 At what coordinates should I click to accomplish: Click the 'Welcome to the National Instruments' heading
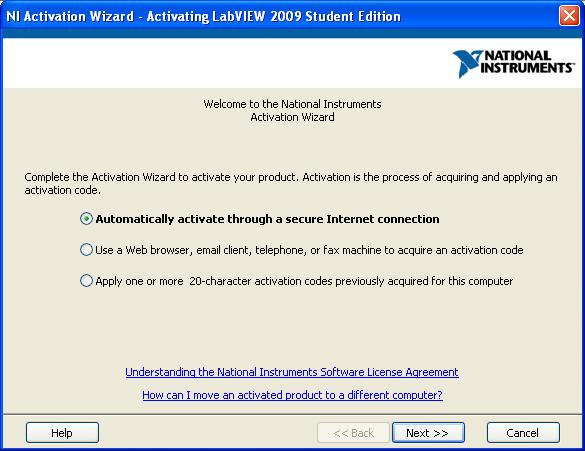(x=292, y=110)
